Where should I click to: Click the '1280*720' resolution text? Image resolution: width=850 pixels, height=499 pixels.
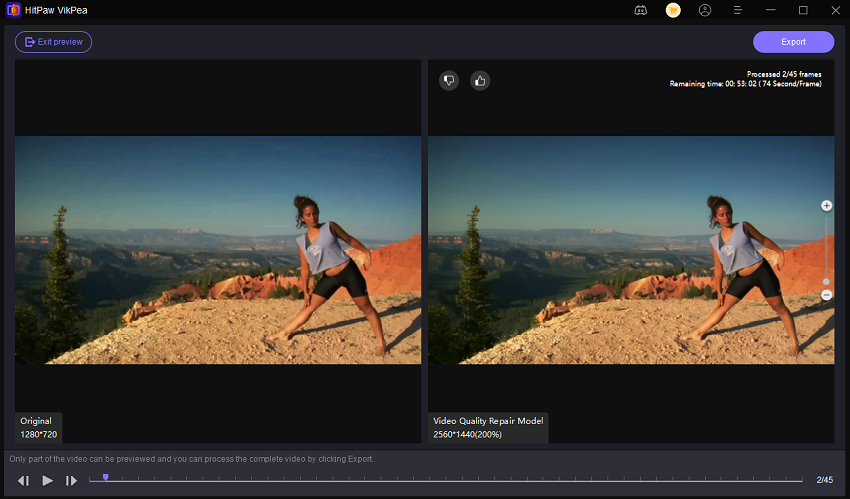(x=38, y=435)
